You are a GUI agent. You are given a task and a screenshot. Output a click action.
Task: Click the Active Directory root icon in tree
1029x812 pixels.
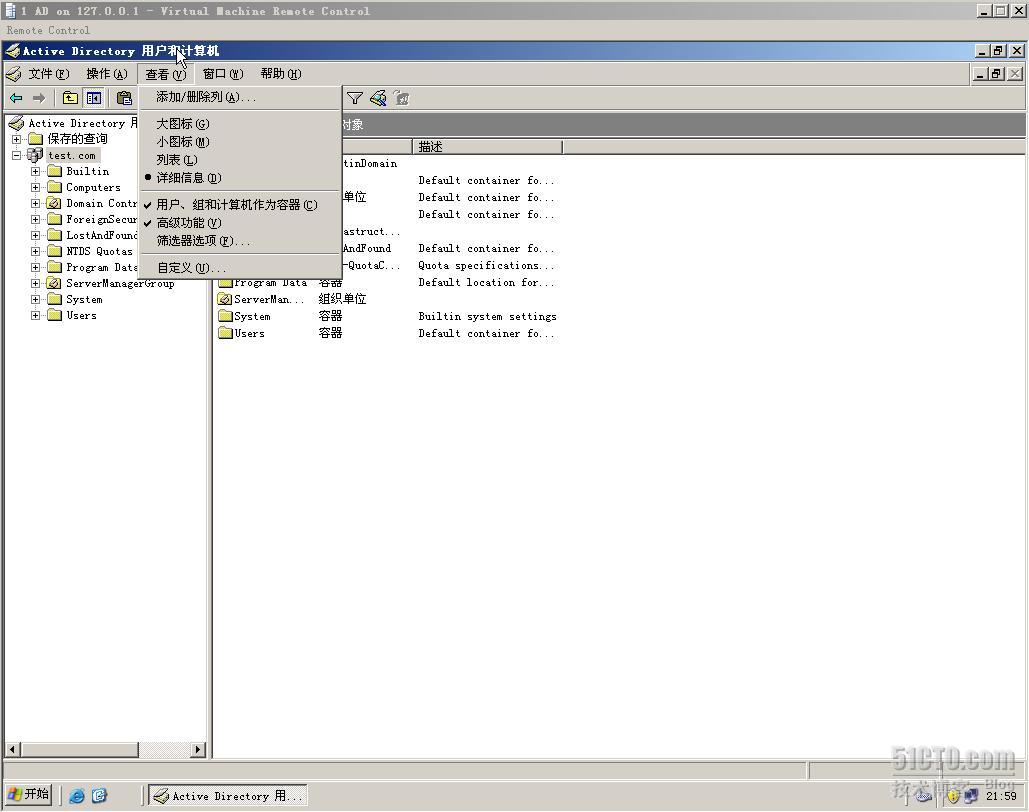tap(16, 123)
